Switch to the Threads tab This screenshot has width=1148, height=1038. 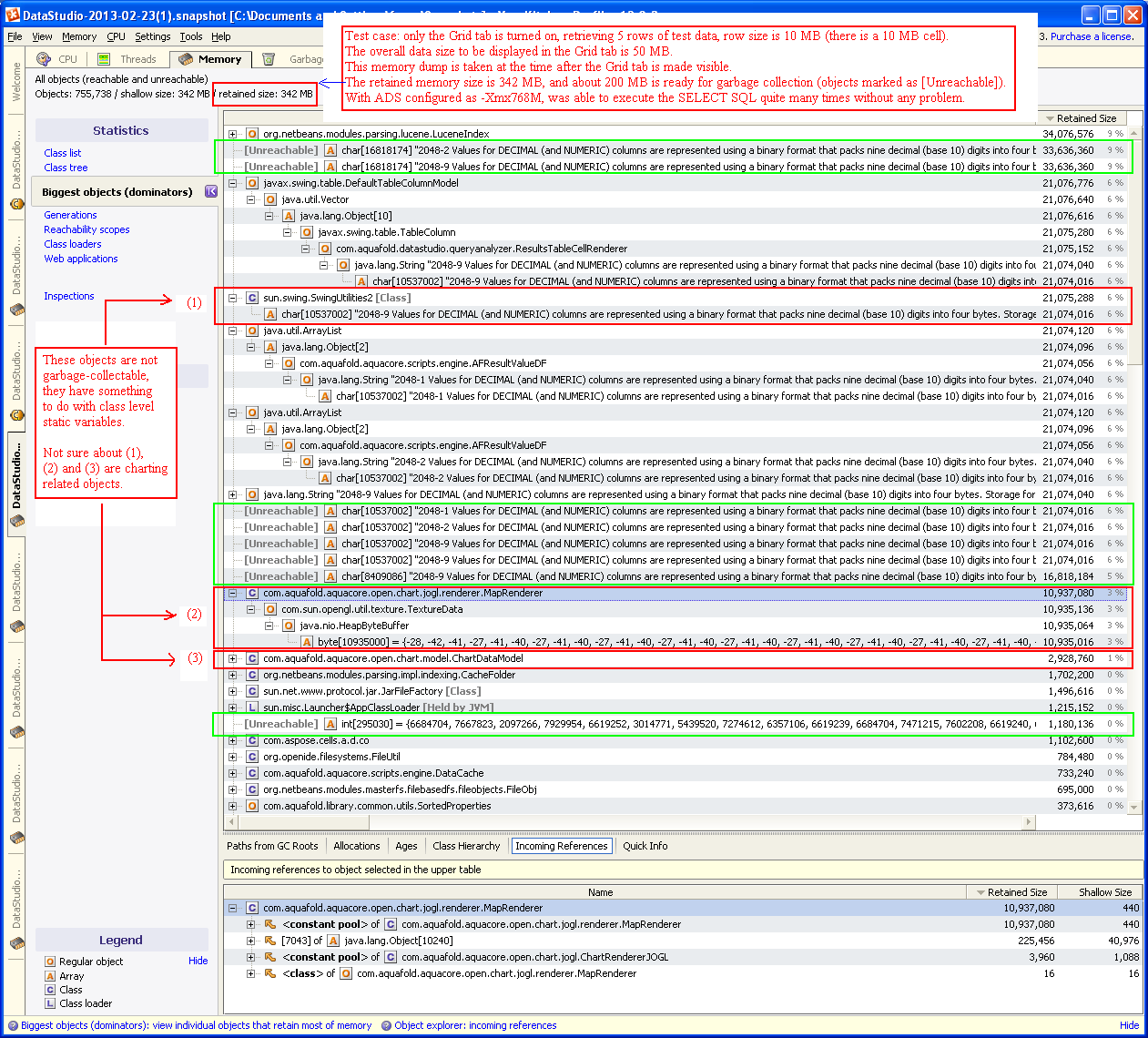[x=129, y=59]
